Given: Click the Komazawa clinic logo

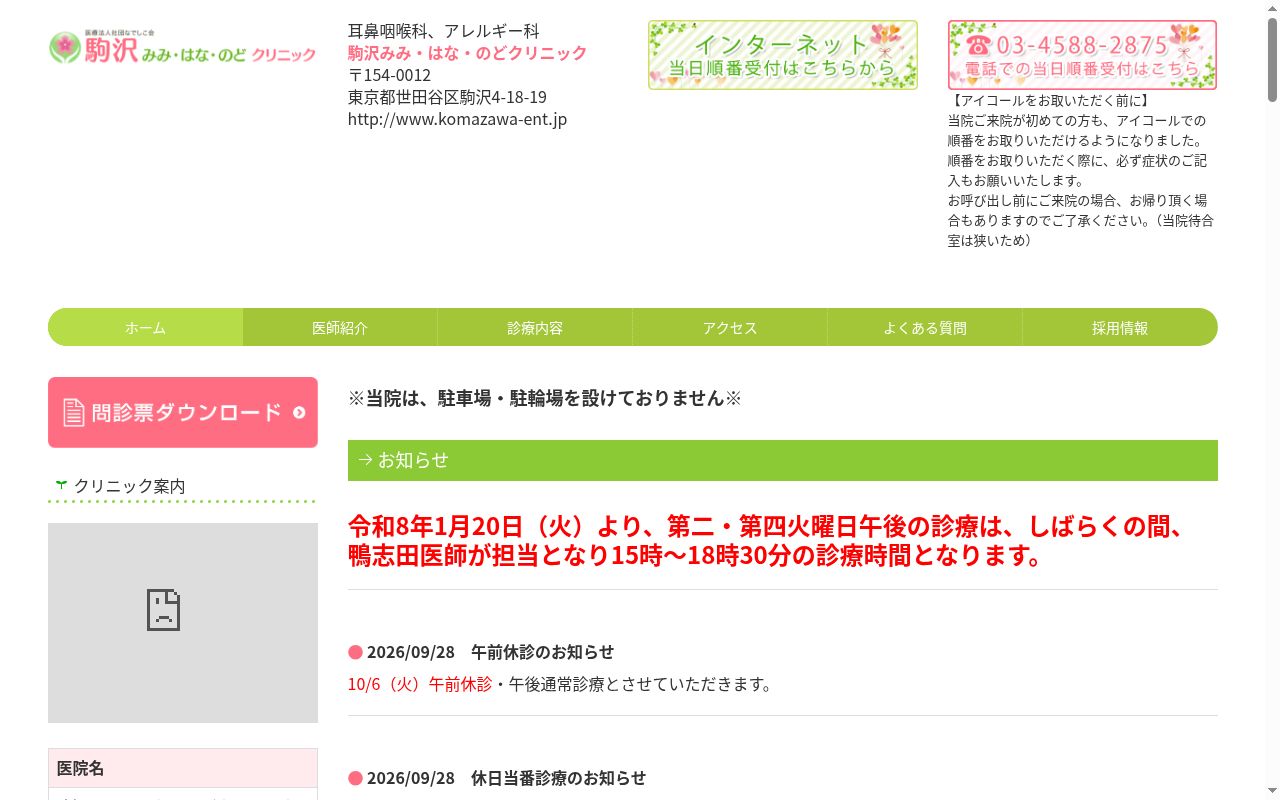Looking at the screenshot, I should coord(182,46).
